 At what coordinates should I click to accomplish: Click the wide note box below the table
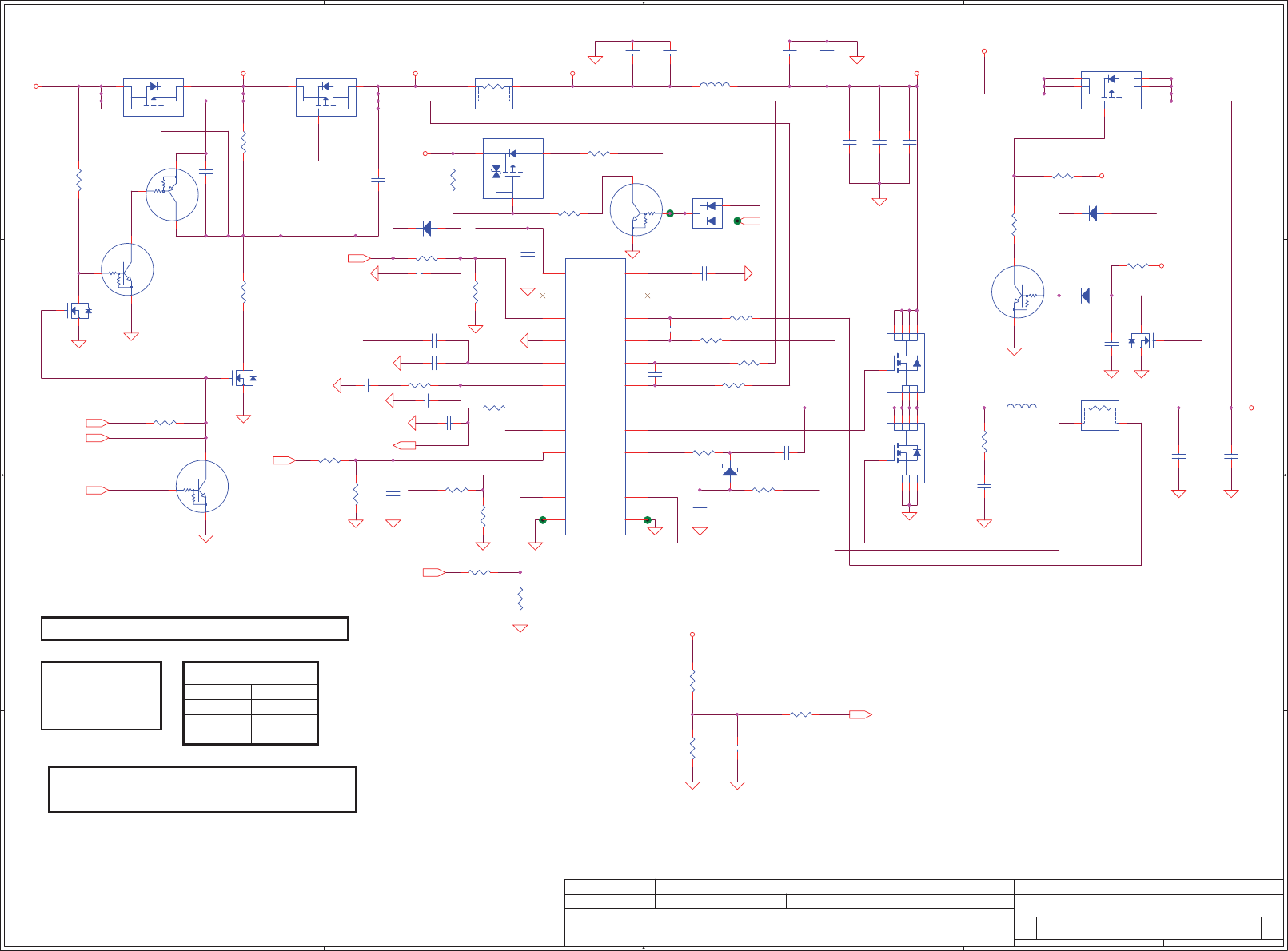click(202, 789)
